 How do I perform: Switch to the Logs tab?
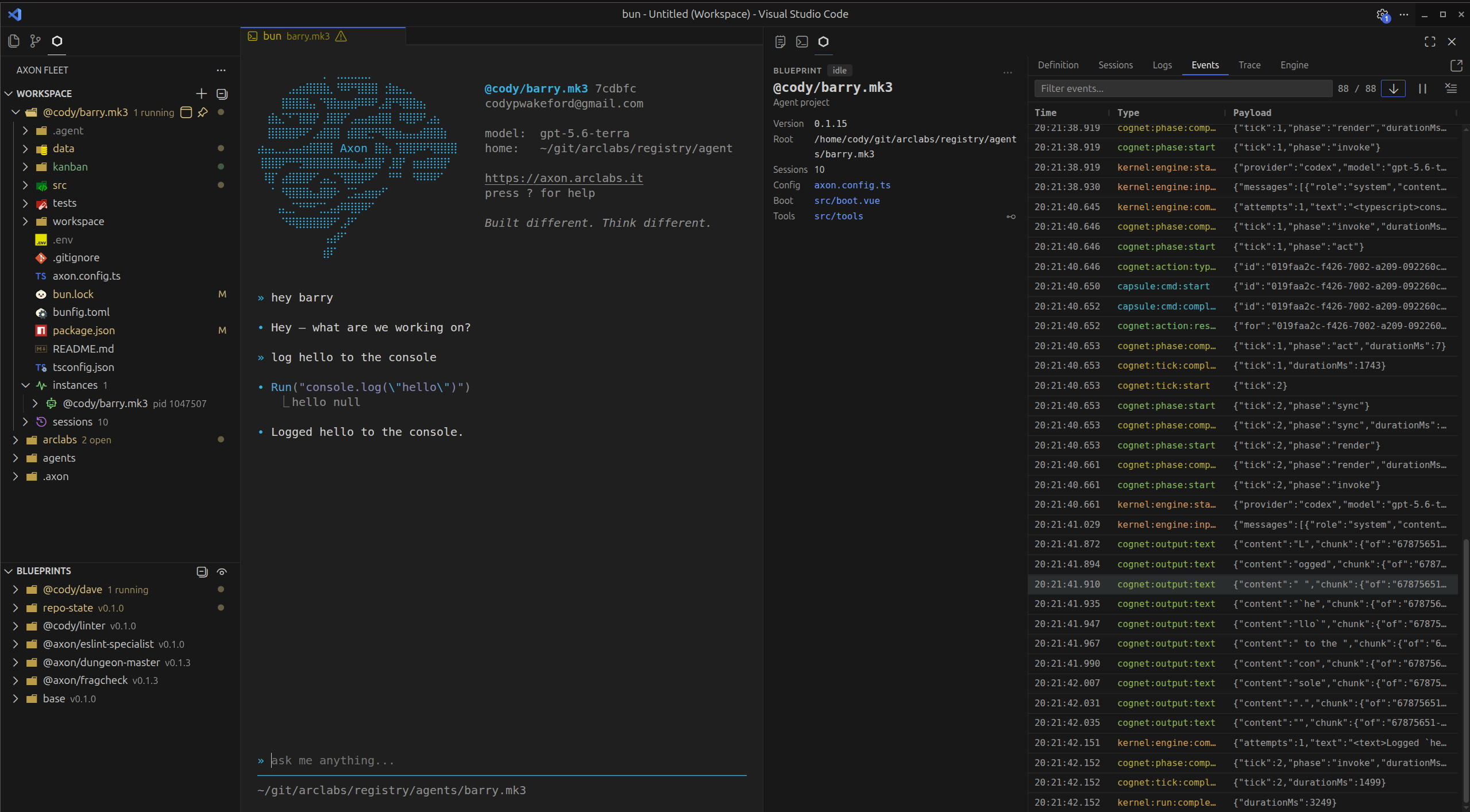(x=1162, y=65)
